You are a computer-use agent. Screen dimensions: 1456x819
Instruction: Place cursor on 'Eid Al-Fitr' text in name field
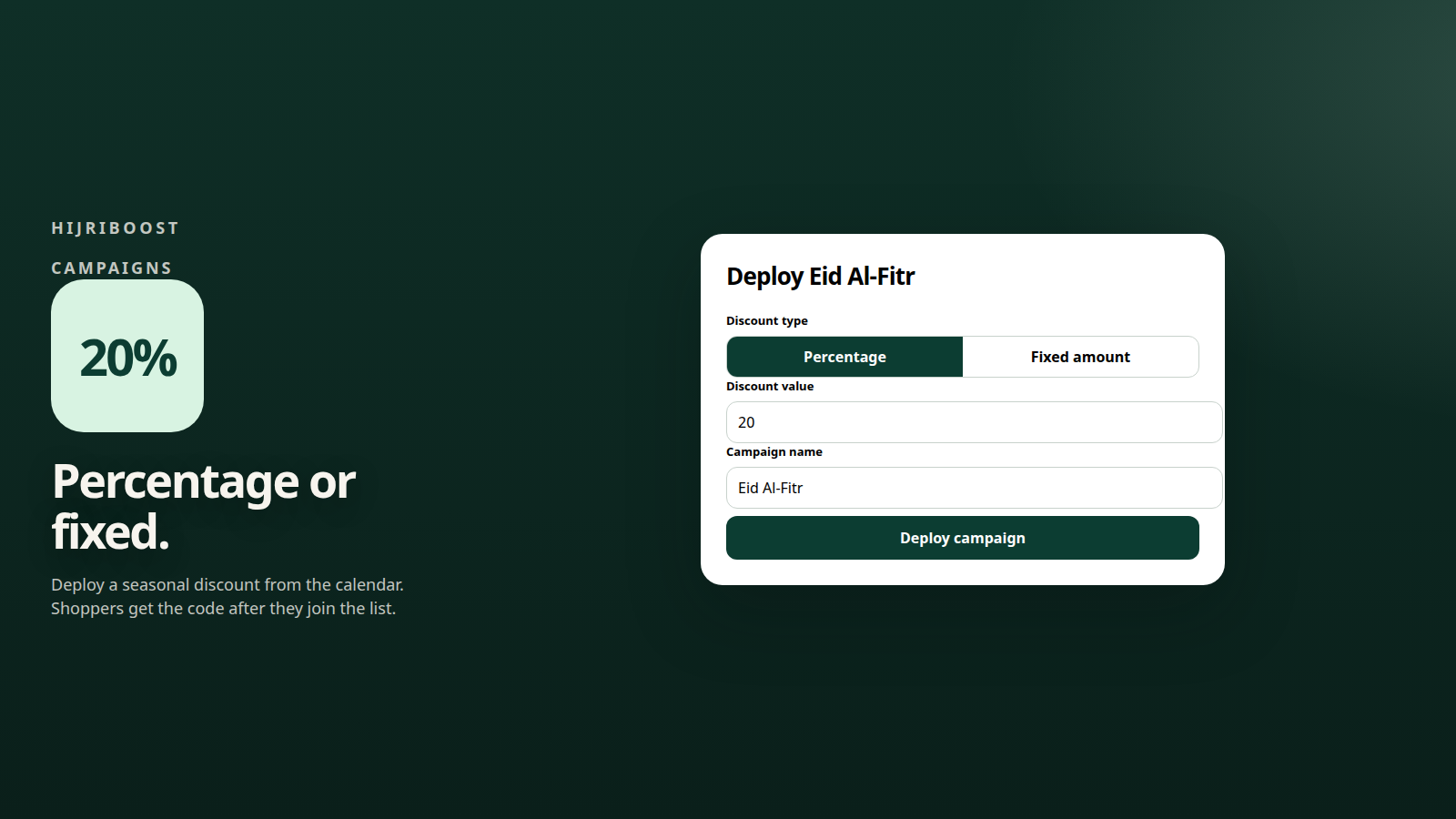click(771, 488)
